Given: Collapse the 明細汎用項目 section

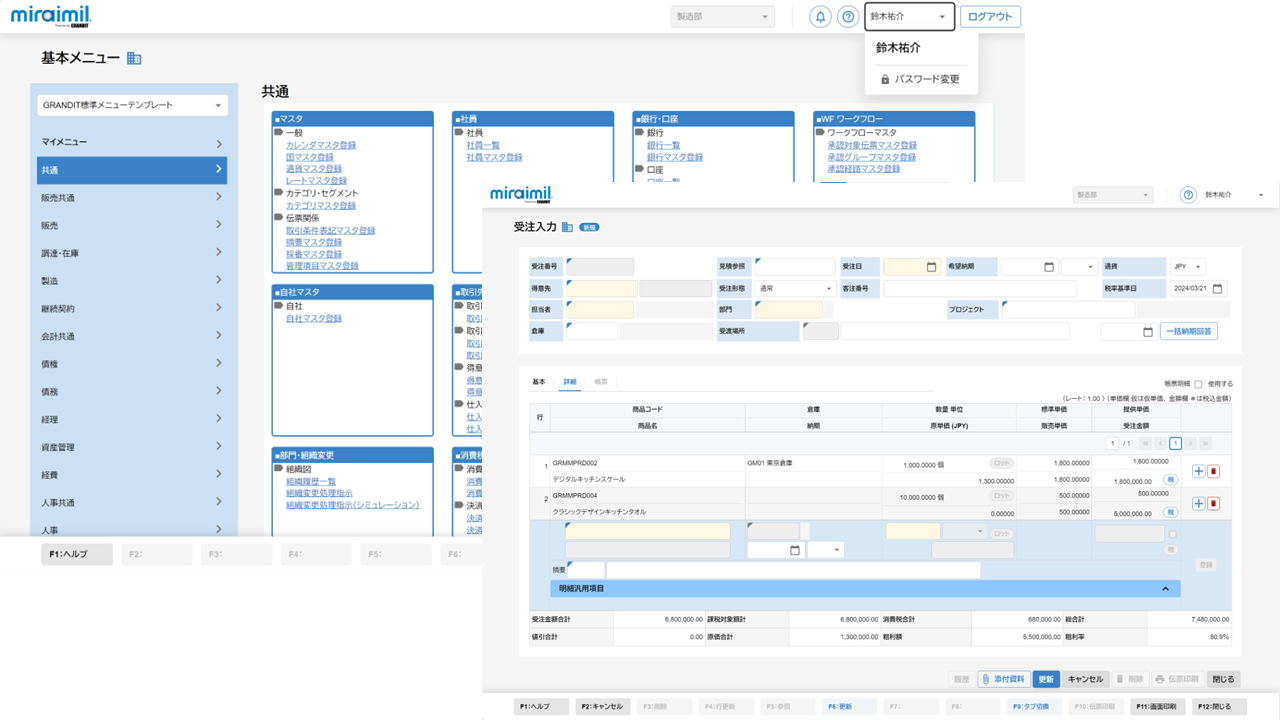Looking at the screenshot, I should pyautogui.click(x=1165, y=589).
